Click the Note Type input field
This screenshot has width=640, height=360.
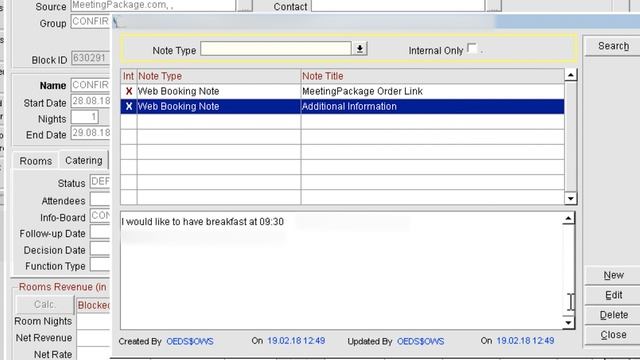pyautogui.click(x=276, y=49)
